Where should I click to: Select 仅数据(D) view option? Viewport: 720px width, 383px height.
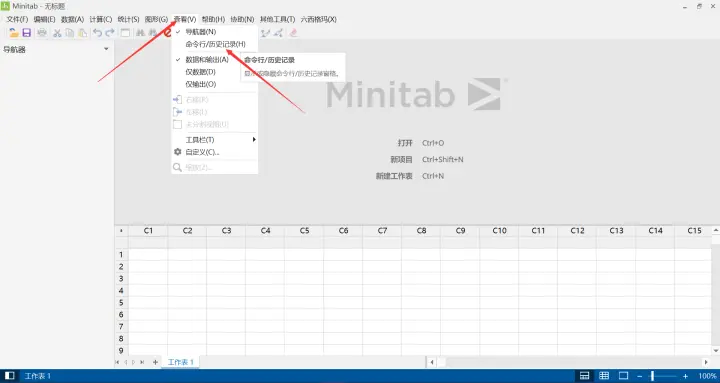click(x=214, y=72)
